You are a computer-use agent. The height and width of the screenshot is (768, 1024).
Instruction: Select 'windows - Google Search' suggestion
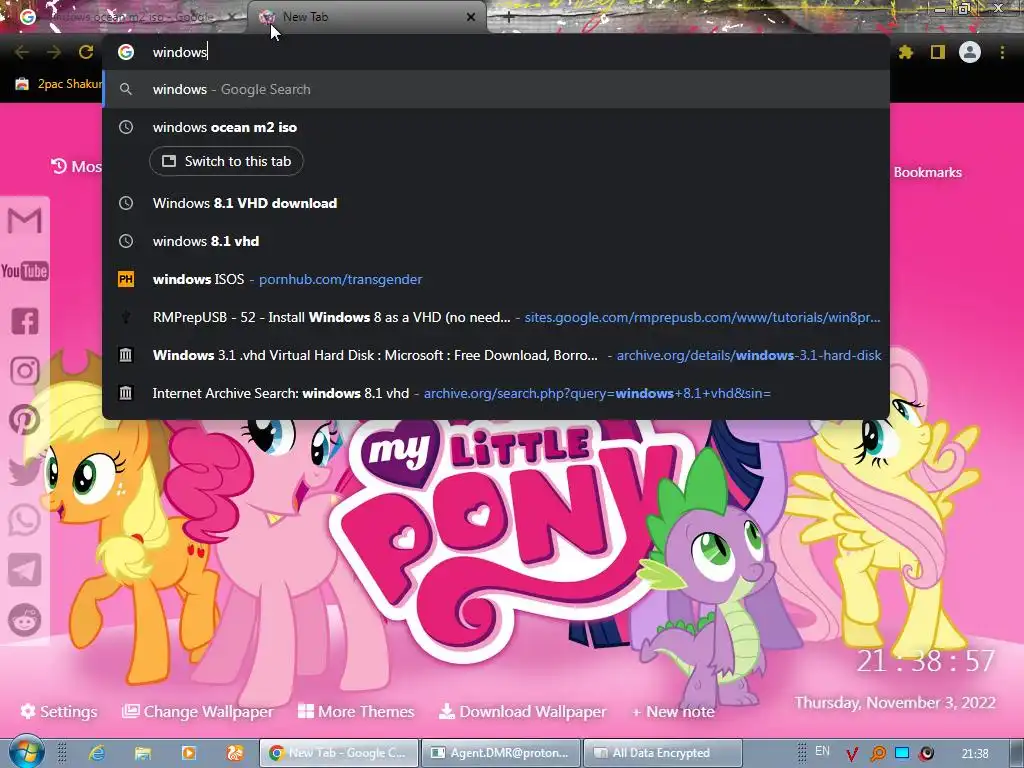pos(496,89)
